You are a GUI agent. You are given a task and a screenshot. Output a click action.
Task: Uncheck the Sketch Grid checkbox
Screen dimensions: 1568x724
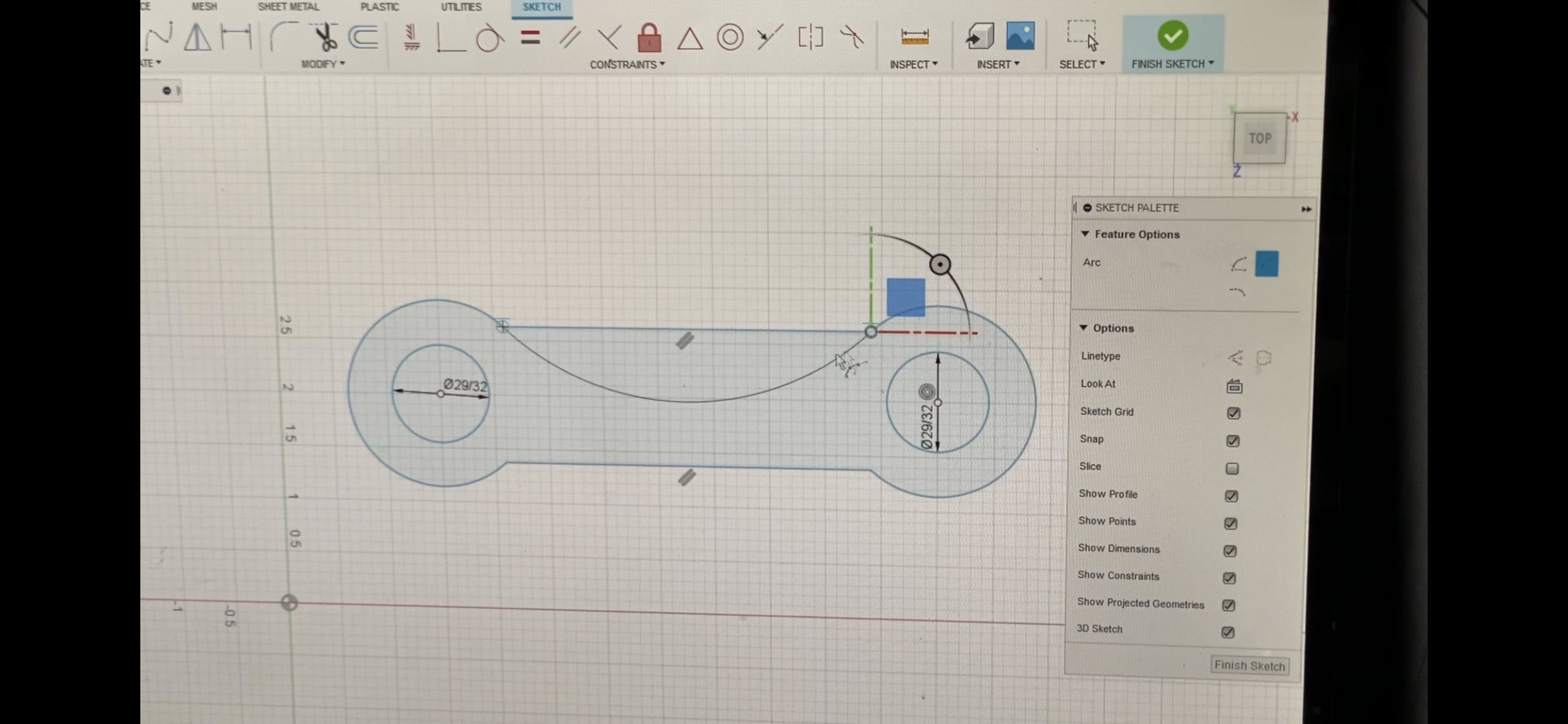[x=1233, y=413]
